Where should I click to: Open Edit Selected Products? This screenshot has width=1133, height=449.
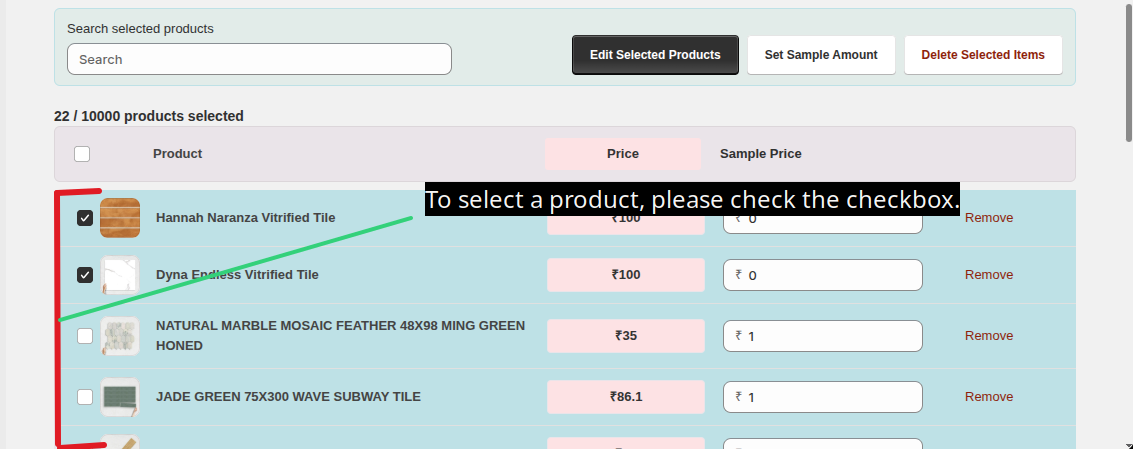655,55
